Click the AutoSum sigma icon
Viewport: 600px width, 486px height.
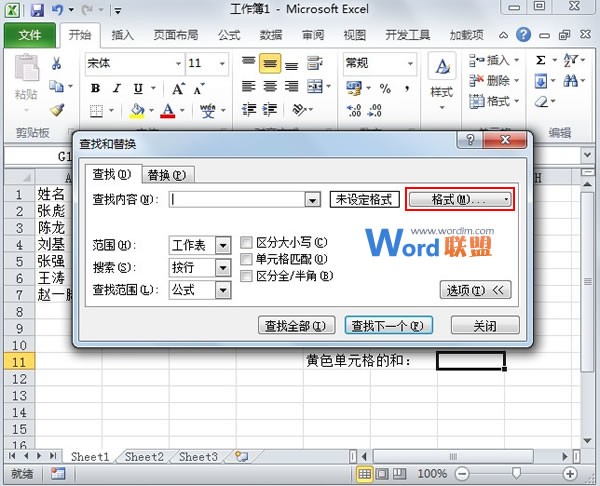pos(541,60)
